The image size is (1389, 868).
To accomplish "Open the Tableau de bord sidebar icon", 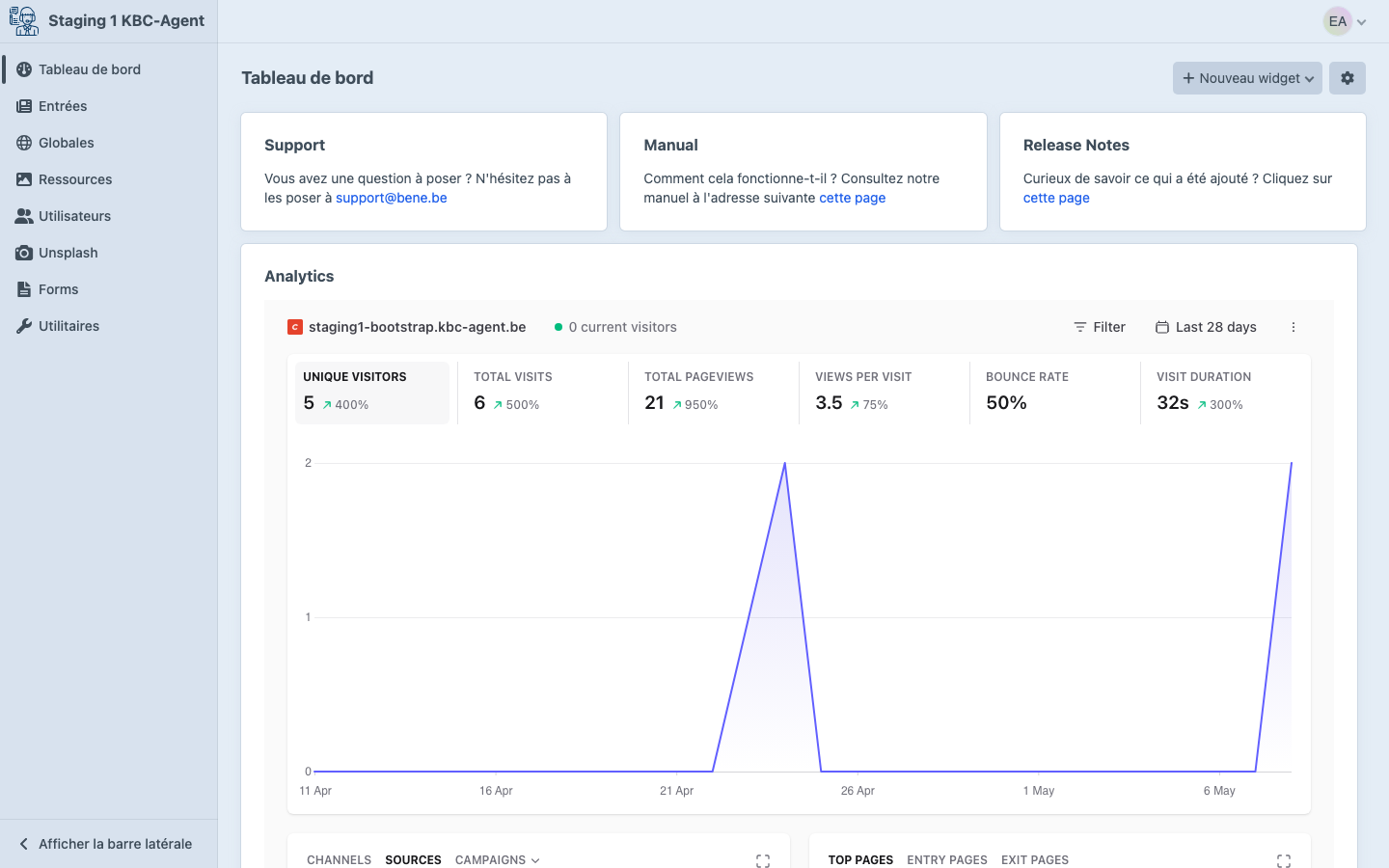I will 24,69.
